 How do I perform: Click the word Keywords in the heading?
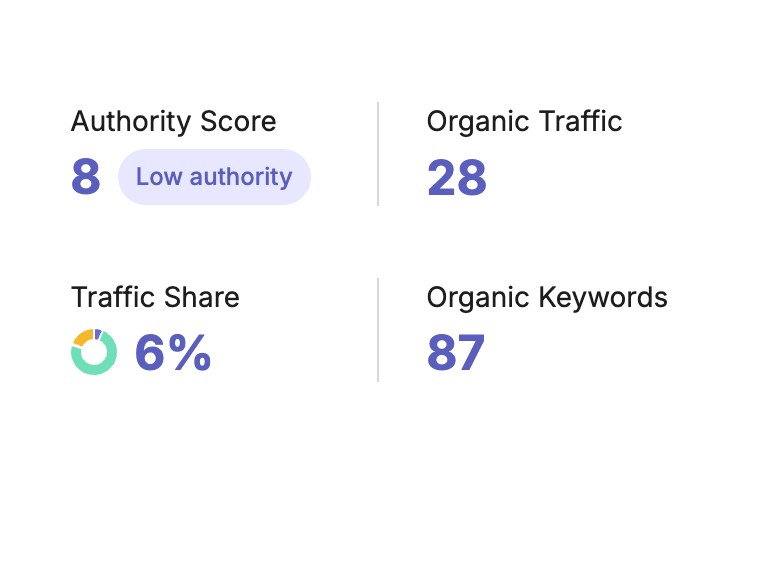[603, 297]
